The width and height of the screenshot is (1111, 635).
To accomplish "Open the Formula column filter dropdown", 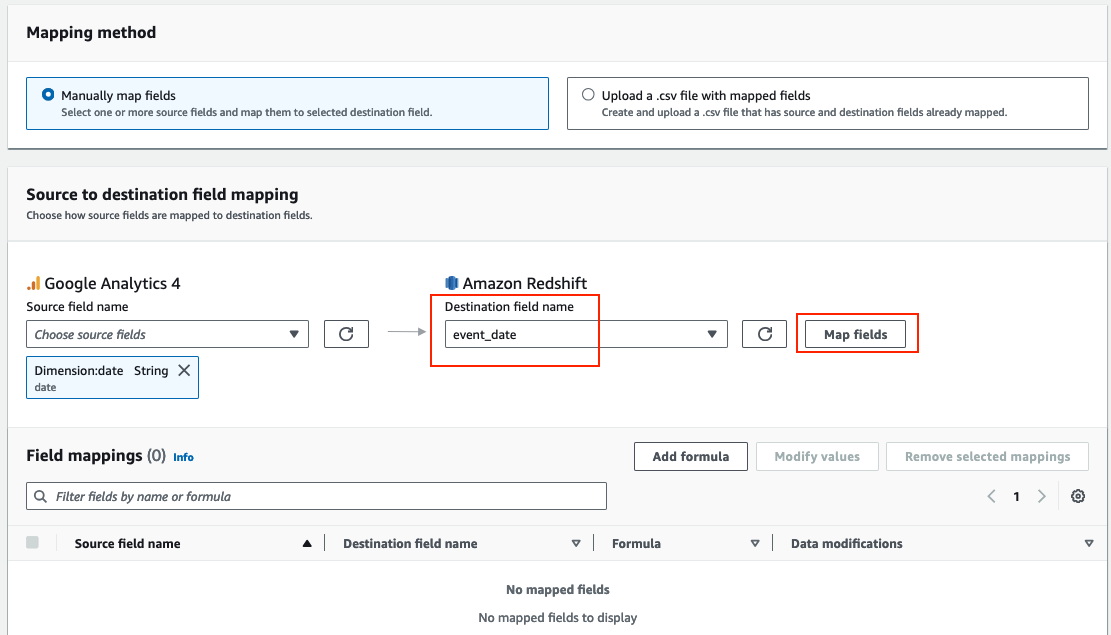I will coord(755,543).
